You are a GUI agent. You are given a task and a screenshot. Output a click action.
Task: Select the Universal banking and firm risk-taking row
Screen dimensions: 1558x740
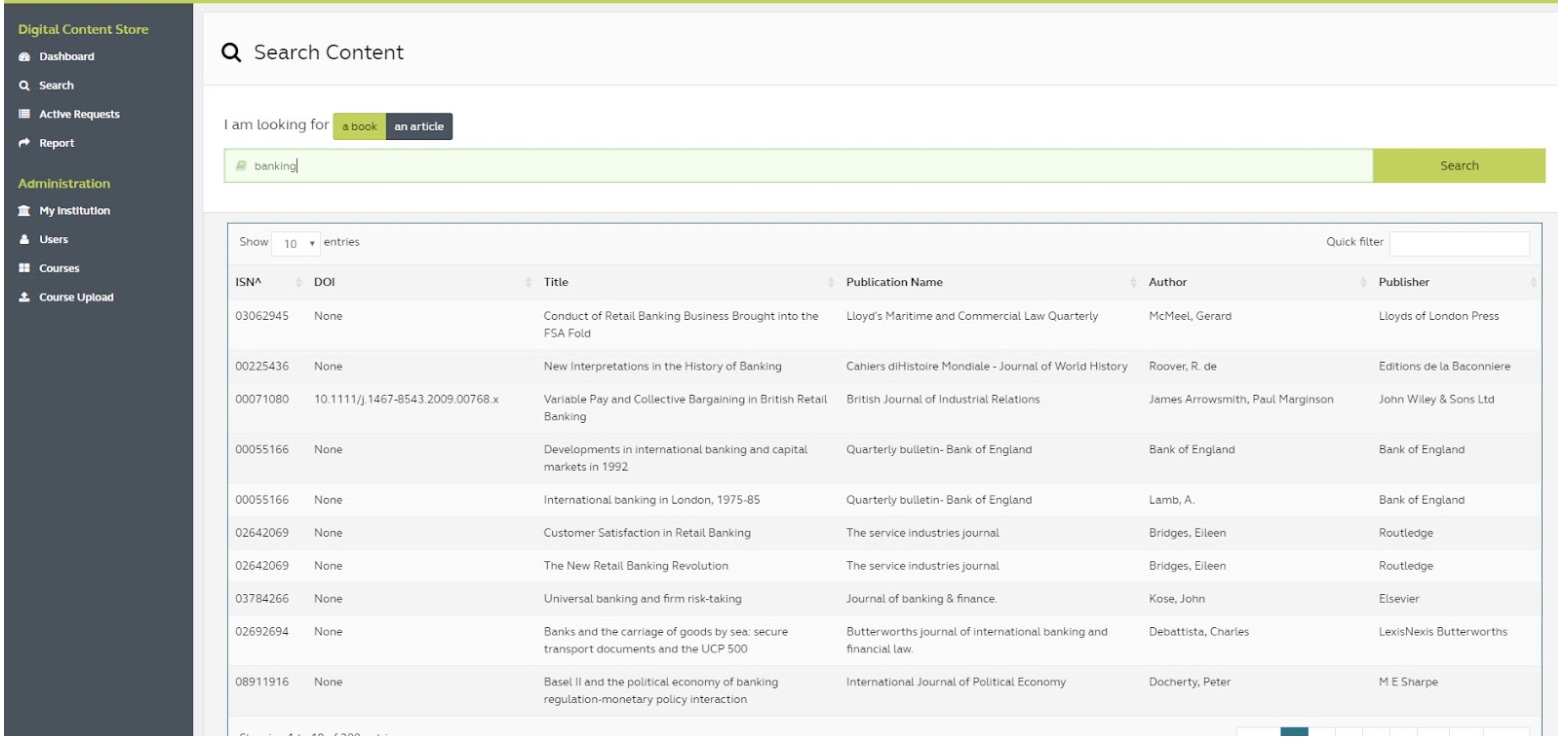(640, 599)
